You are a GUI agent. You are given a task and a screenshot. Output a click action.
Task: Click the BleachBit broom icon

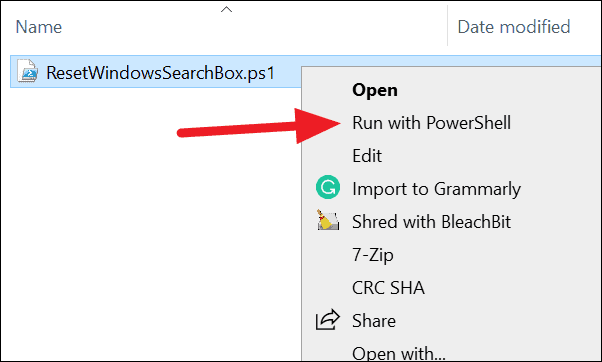point(327,220)
